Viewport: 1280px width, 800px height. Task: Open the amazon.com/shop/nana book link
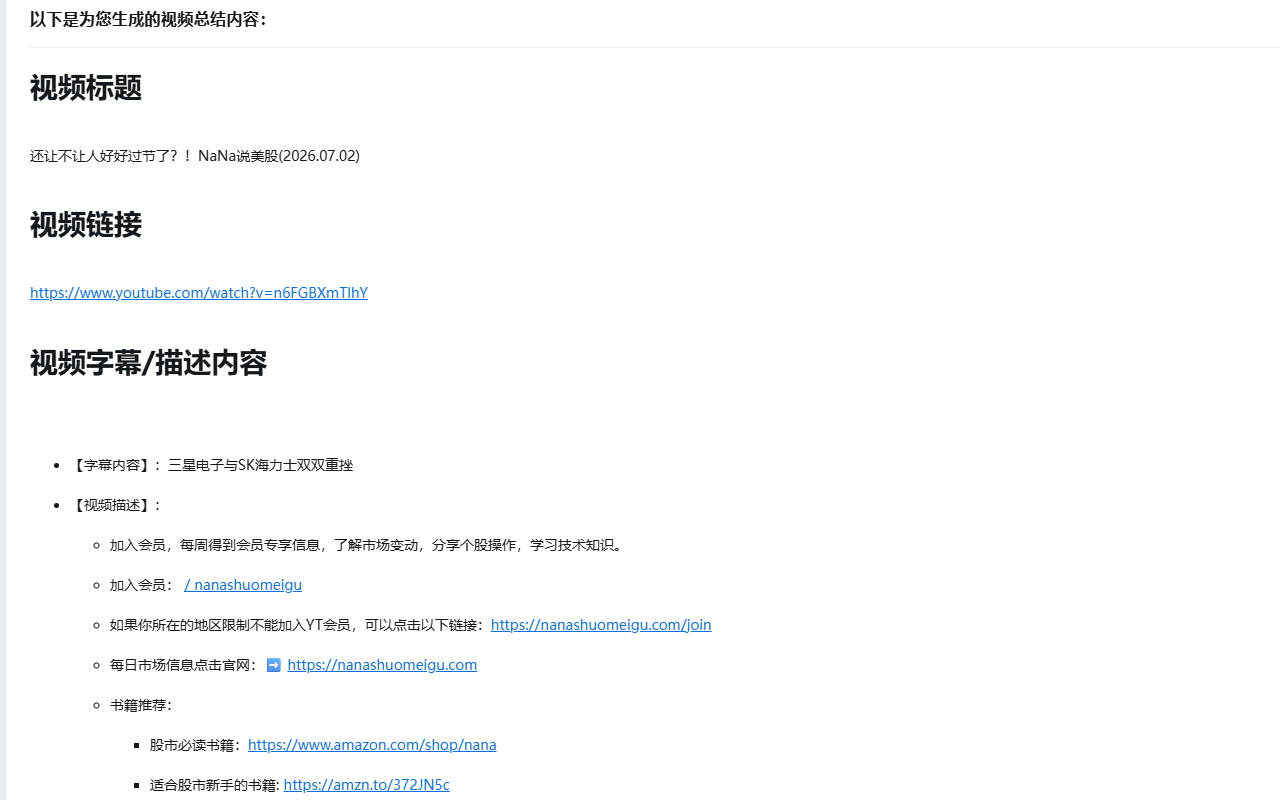pos(372,745)
